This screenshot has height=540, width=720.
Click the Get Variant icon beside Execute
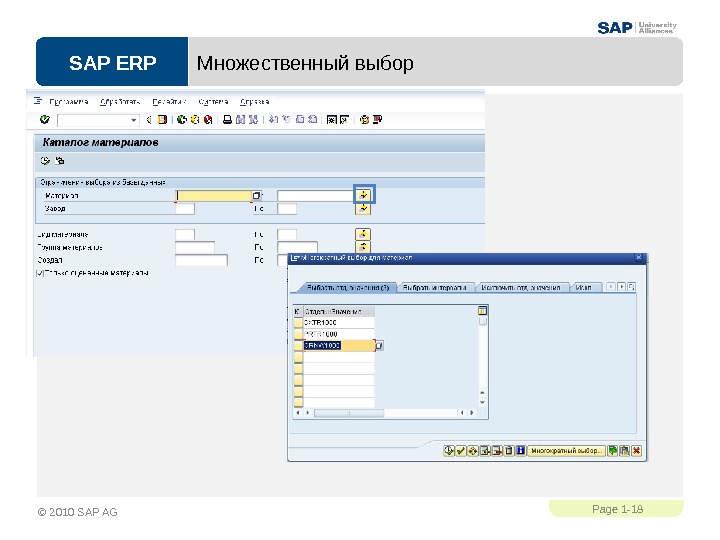[60, 161]
